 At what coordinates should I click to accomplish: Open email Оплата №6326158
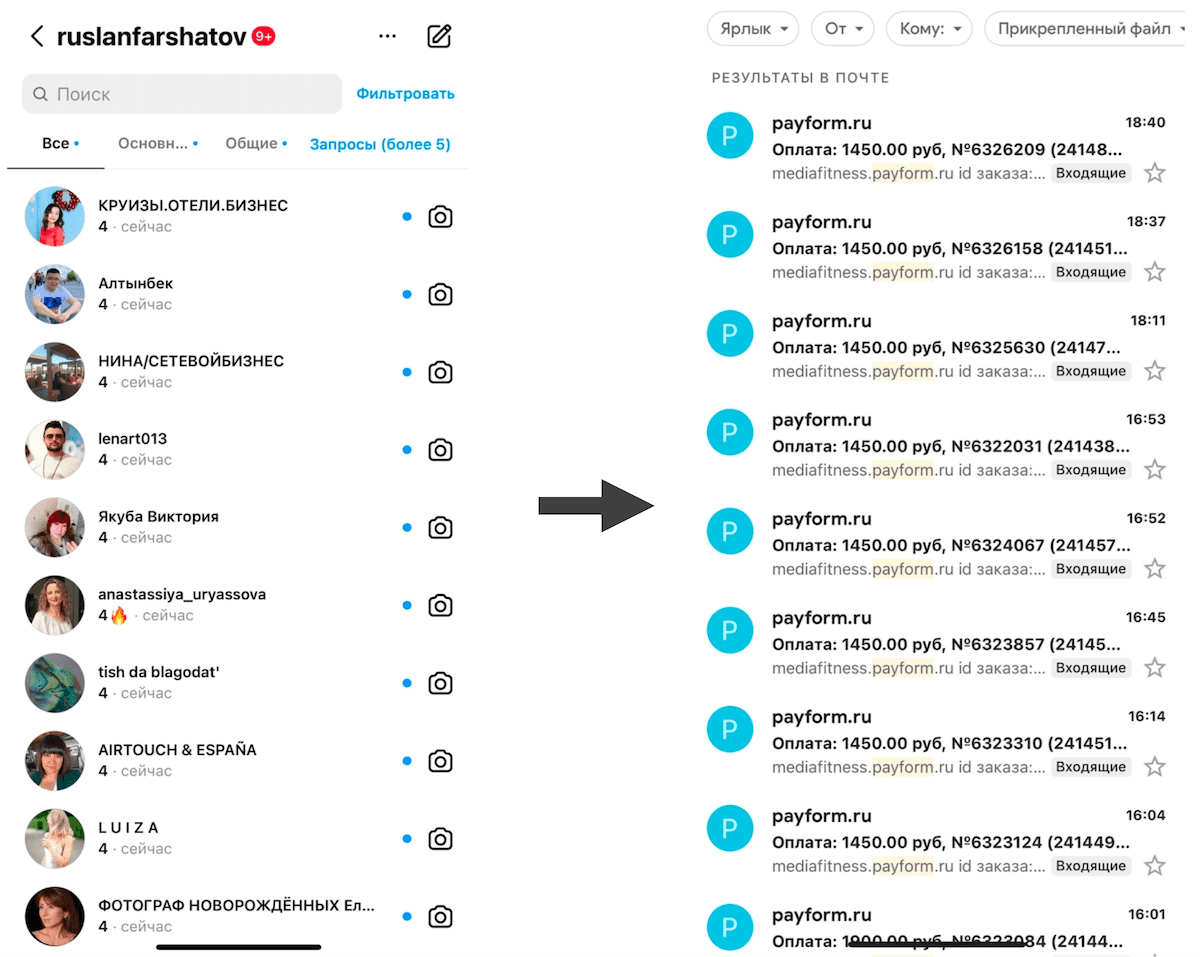[952, 248]
